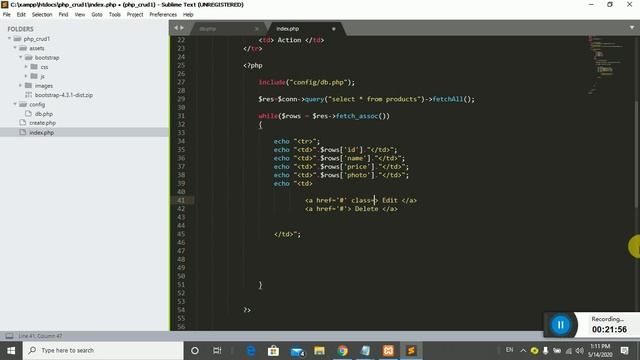Expand the js folder
This screenshot has height=360, width=640.
click(26, 76)
